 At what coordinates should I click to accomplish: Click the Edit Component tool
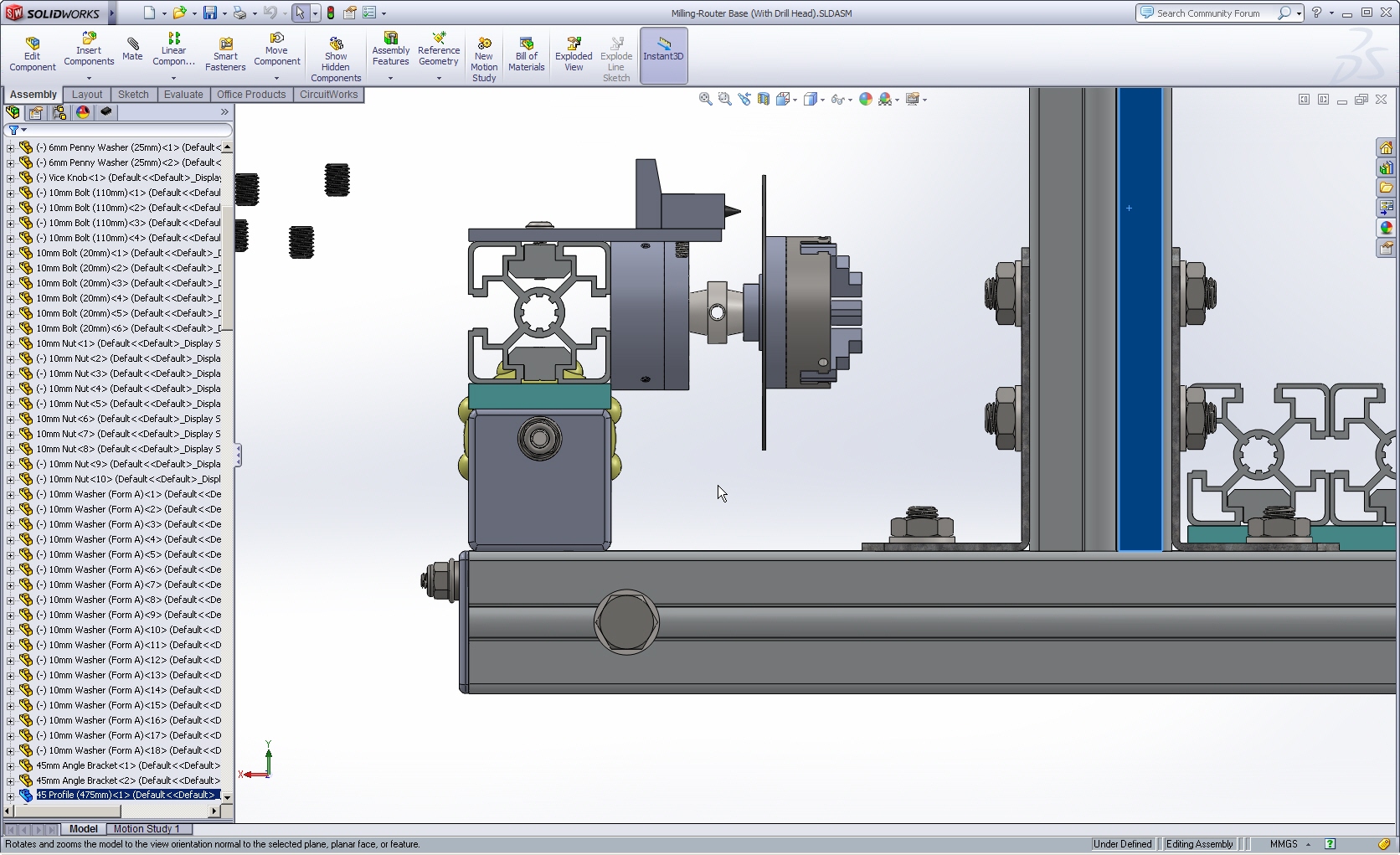33,54
